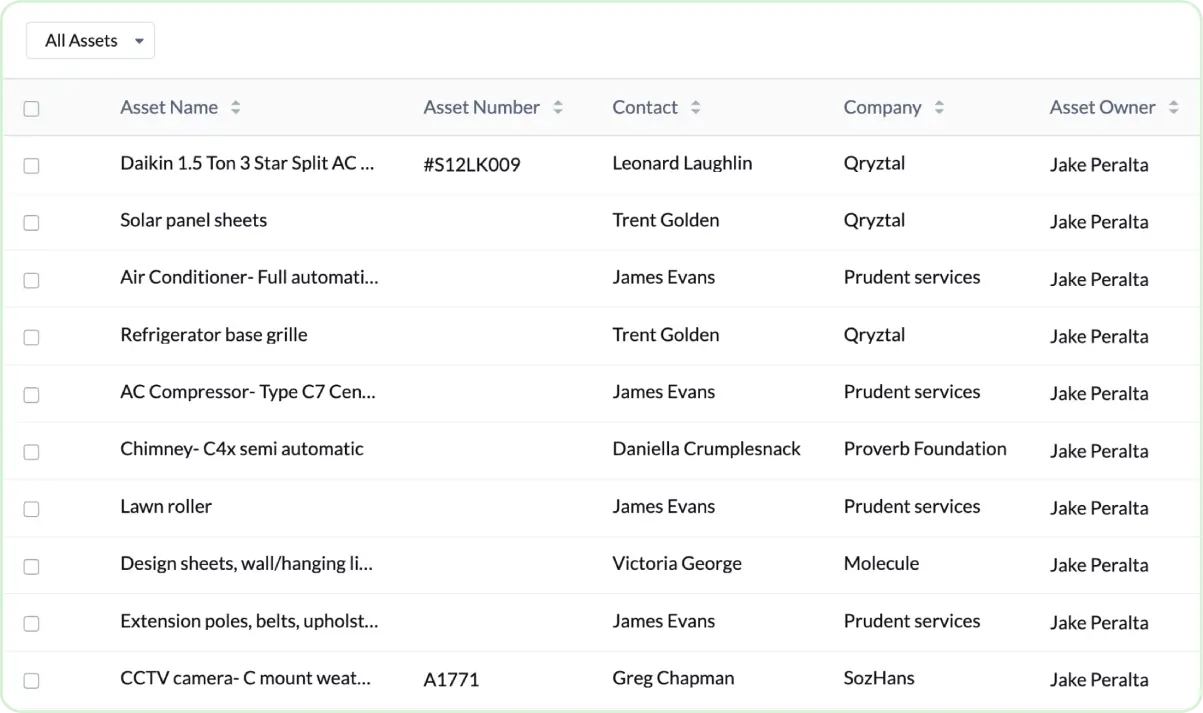Check the select-all checkbox in header
Image resolution: width=1203 pixels, height=713 pixels.
[32, 109]
